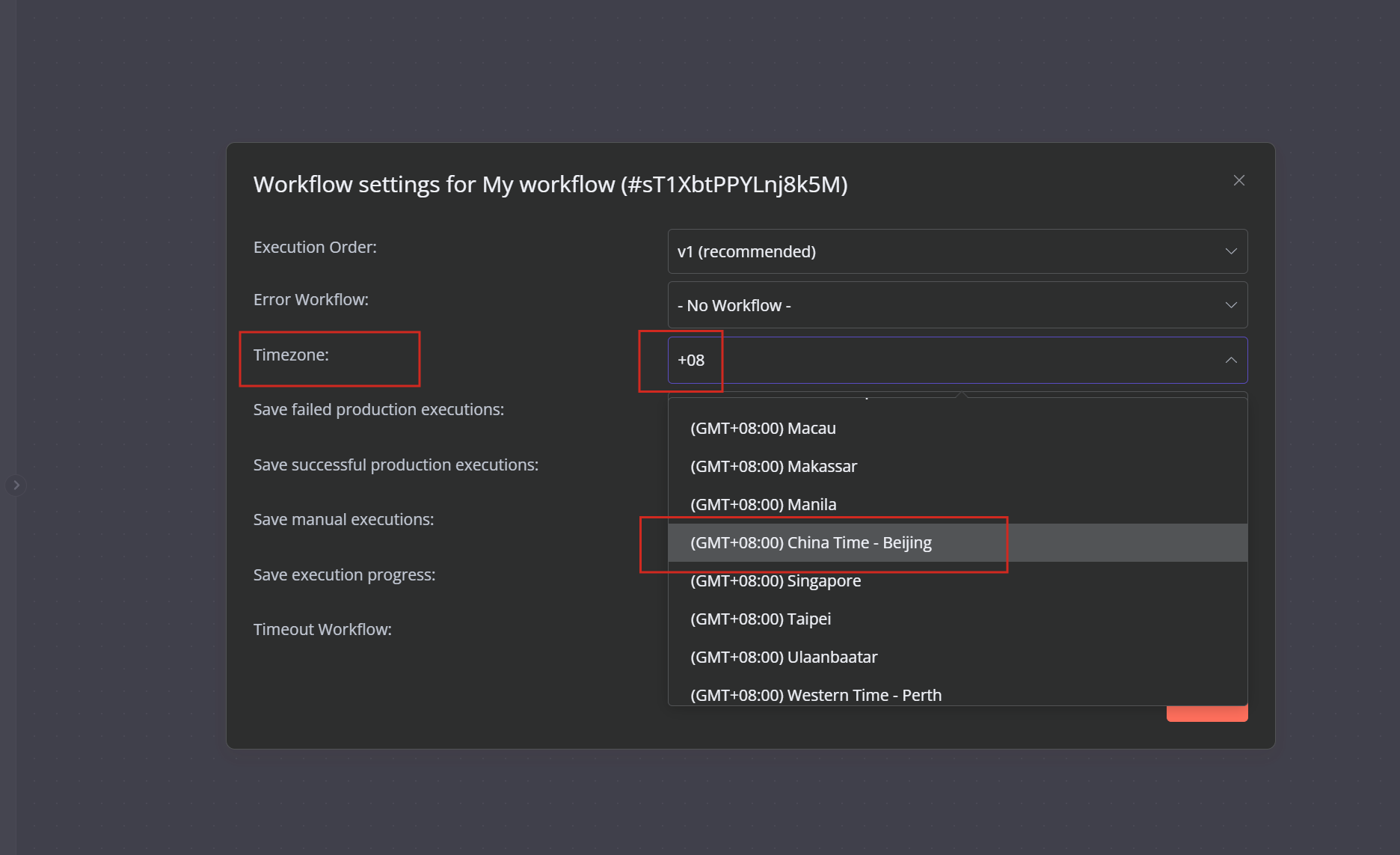
Task: Open the Error Workflow dropdown
Action: (x=957, y=305)
